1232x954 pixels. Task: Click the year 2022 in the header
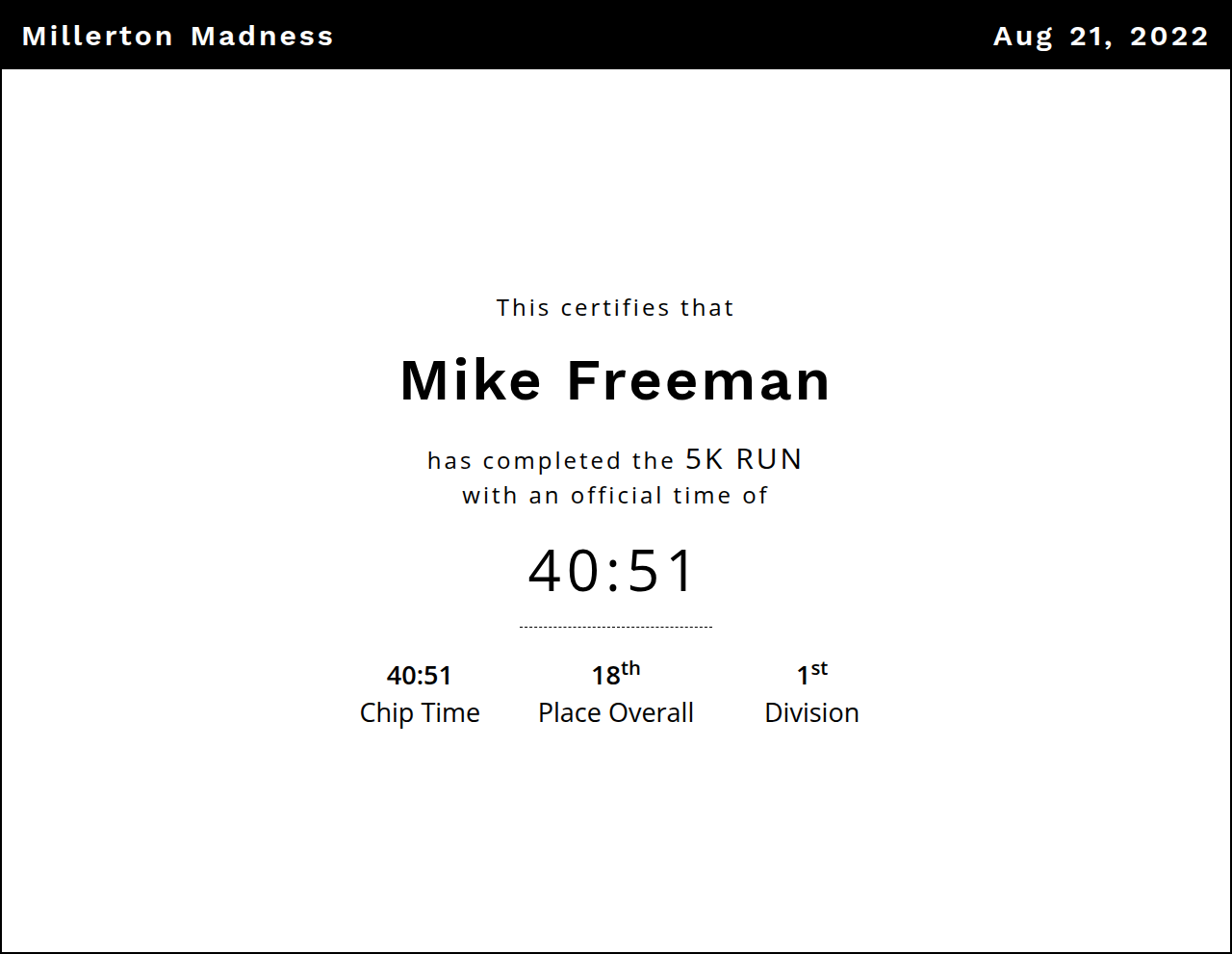pos(1168,37)
